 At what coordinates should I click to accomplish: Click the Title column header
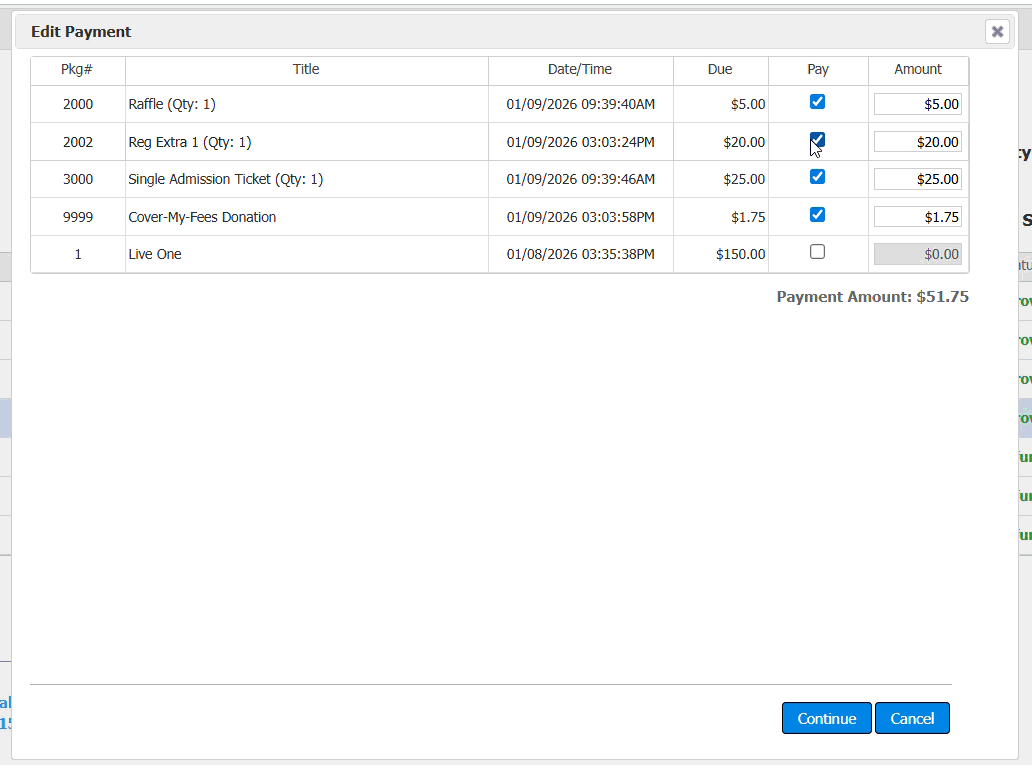point(306,70)
